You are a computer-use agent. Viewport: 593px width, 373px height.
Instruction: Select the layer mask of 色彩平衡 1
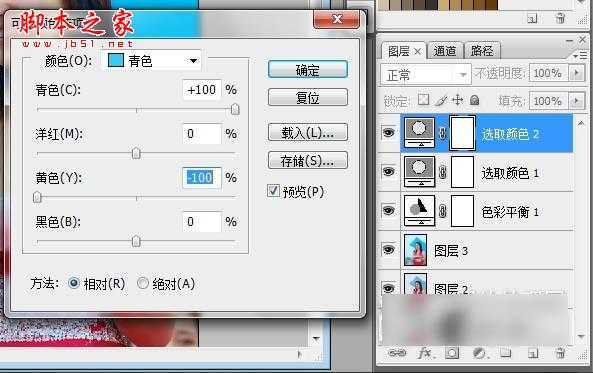pos(462,211)
